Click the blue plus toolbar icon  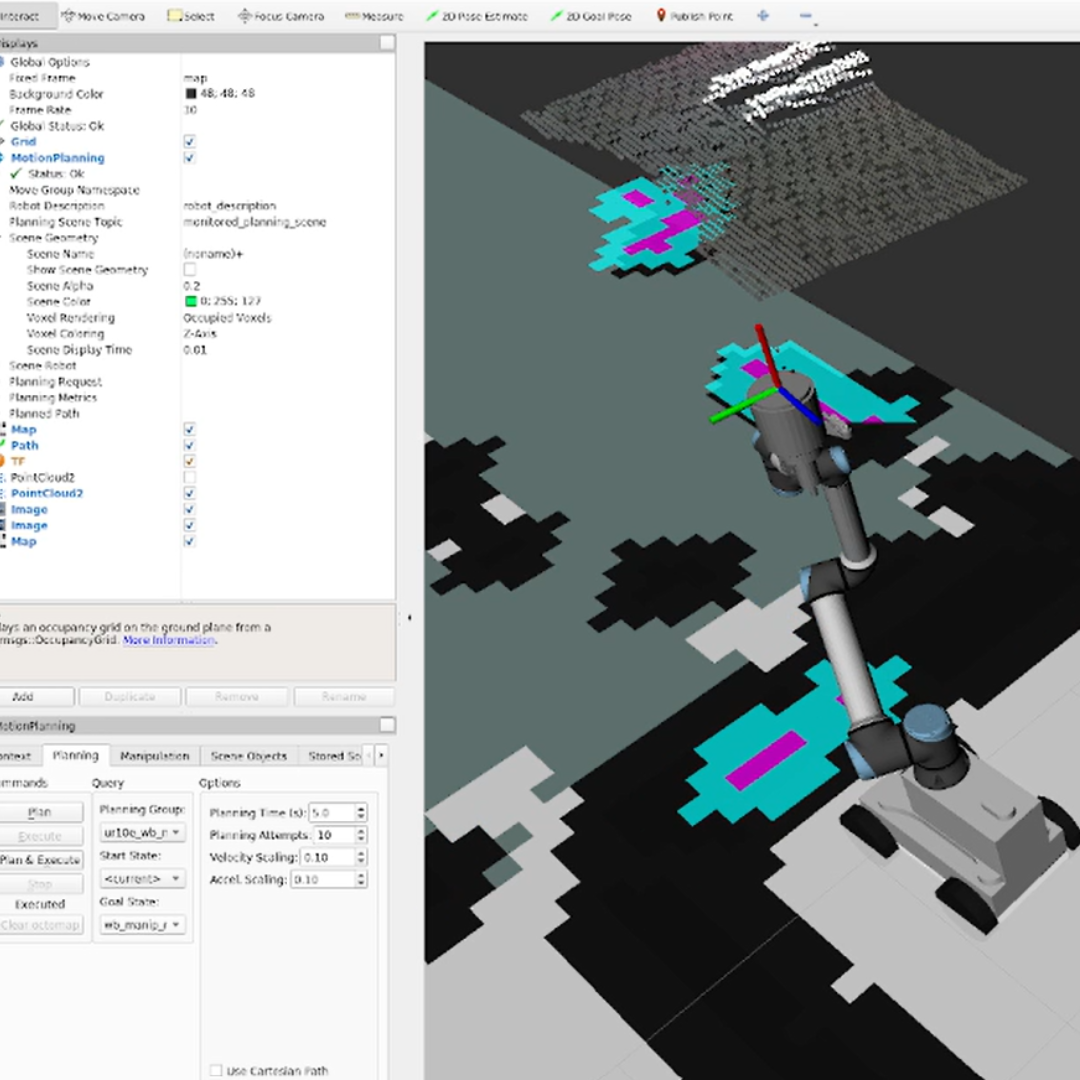point(763,16)
